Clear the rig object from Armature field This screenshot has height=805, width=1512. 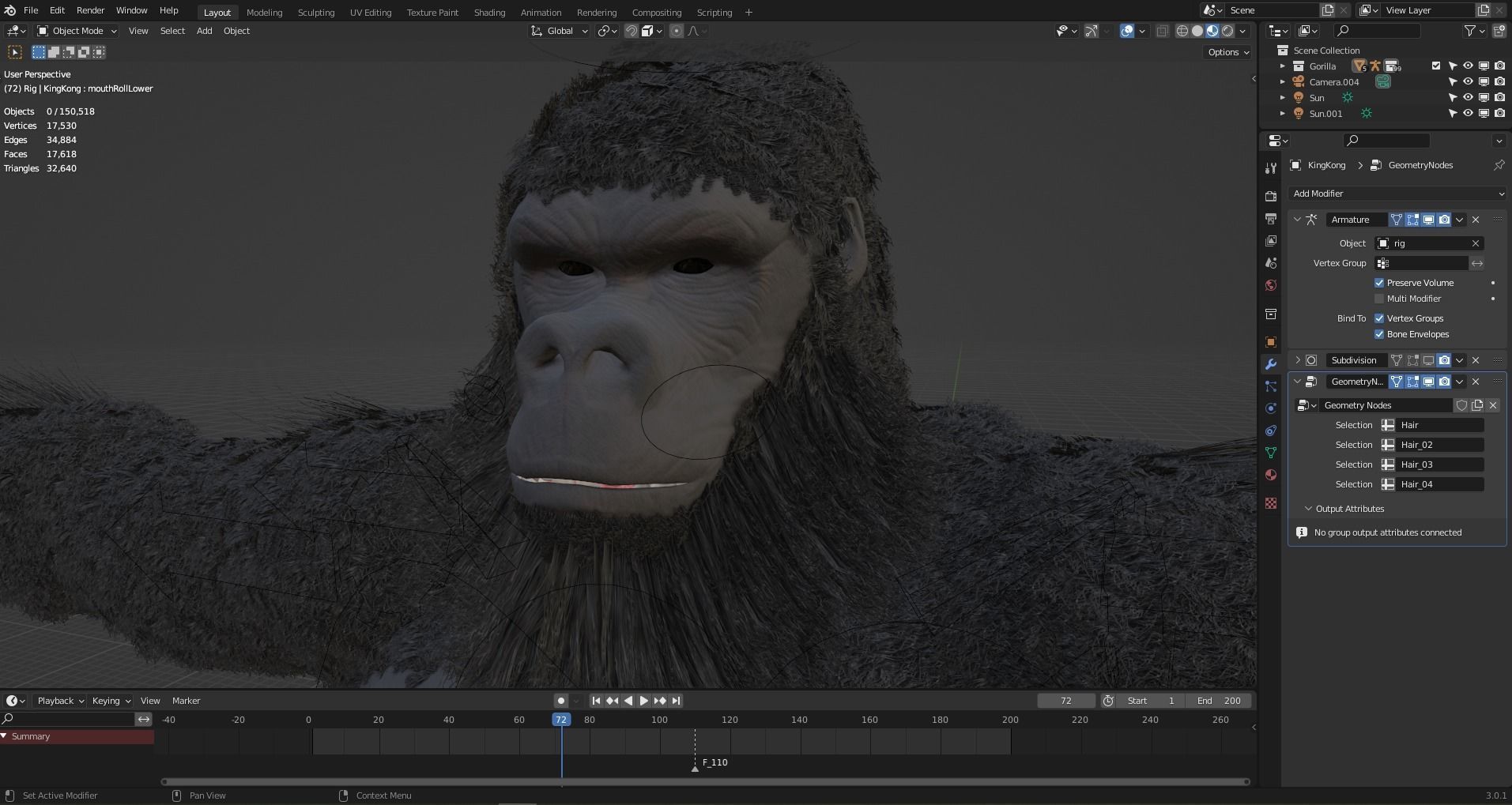[1475, 243]
